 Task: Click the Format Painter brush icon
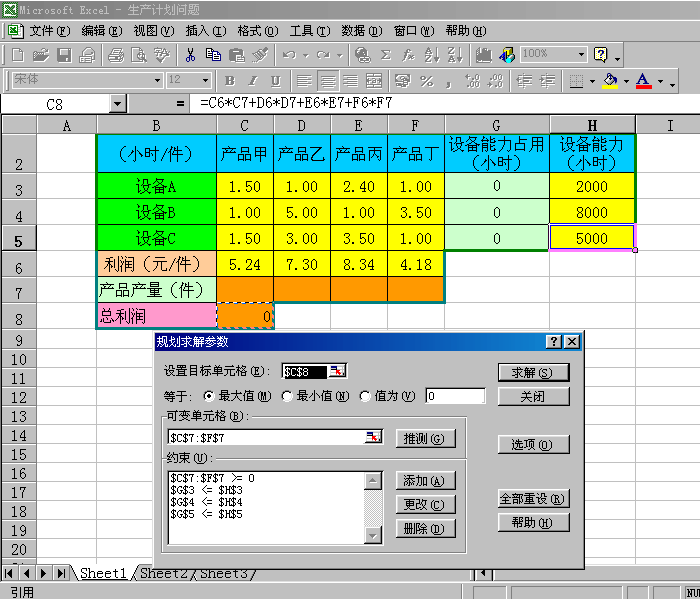pos(260,55)
